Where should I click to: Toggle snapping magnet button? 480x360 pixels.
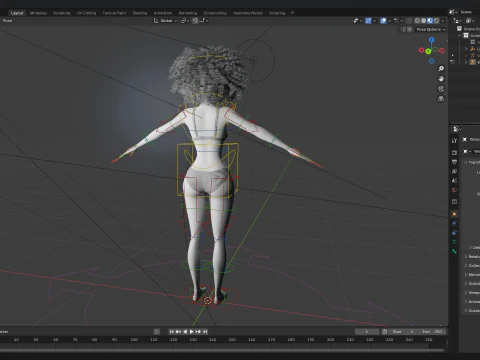(195, 21)
